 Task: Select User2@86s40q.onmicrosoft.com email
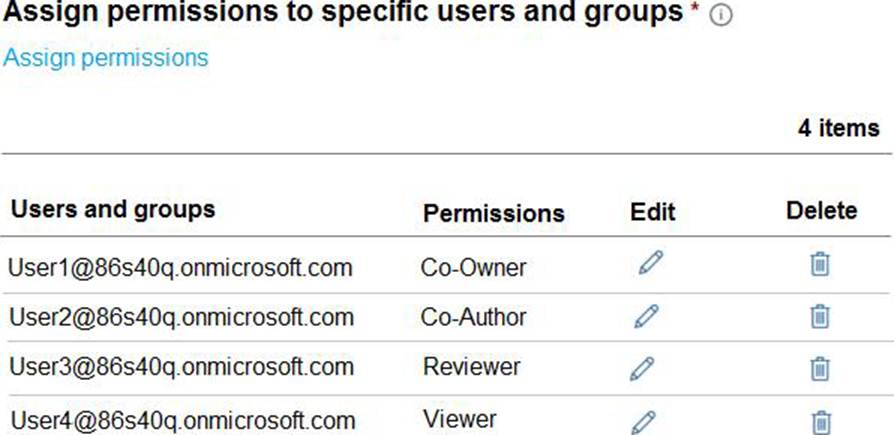180,318
